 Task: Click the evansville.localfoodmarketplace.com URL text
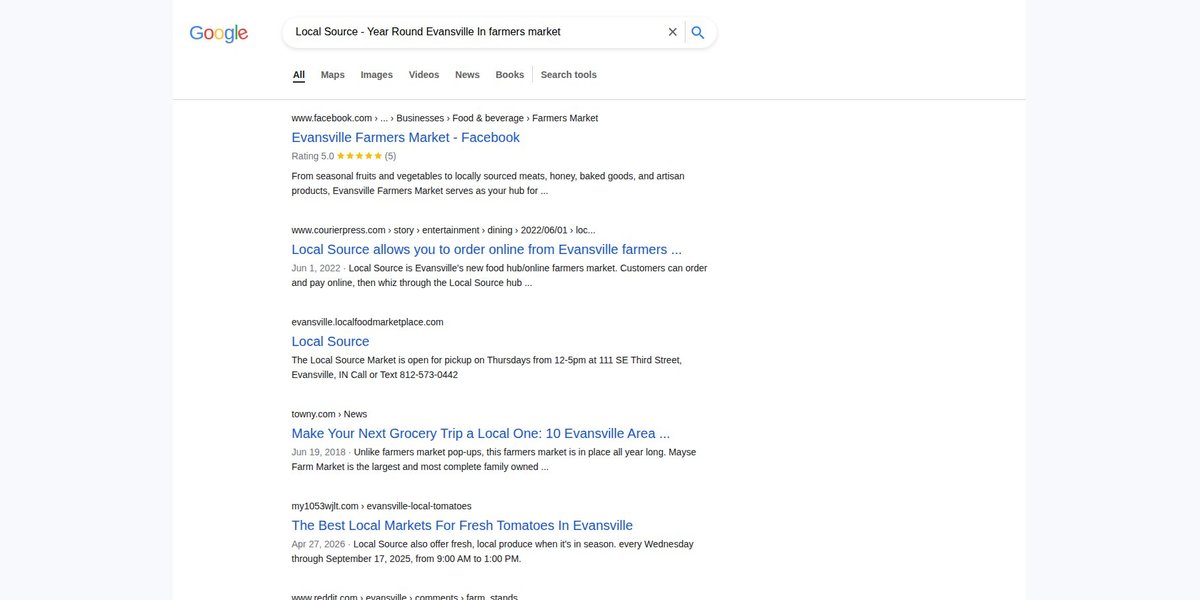(368, 322)
